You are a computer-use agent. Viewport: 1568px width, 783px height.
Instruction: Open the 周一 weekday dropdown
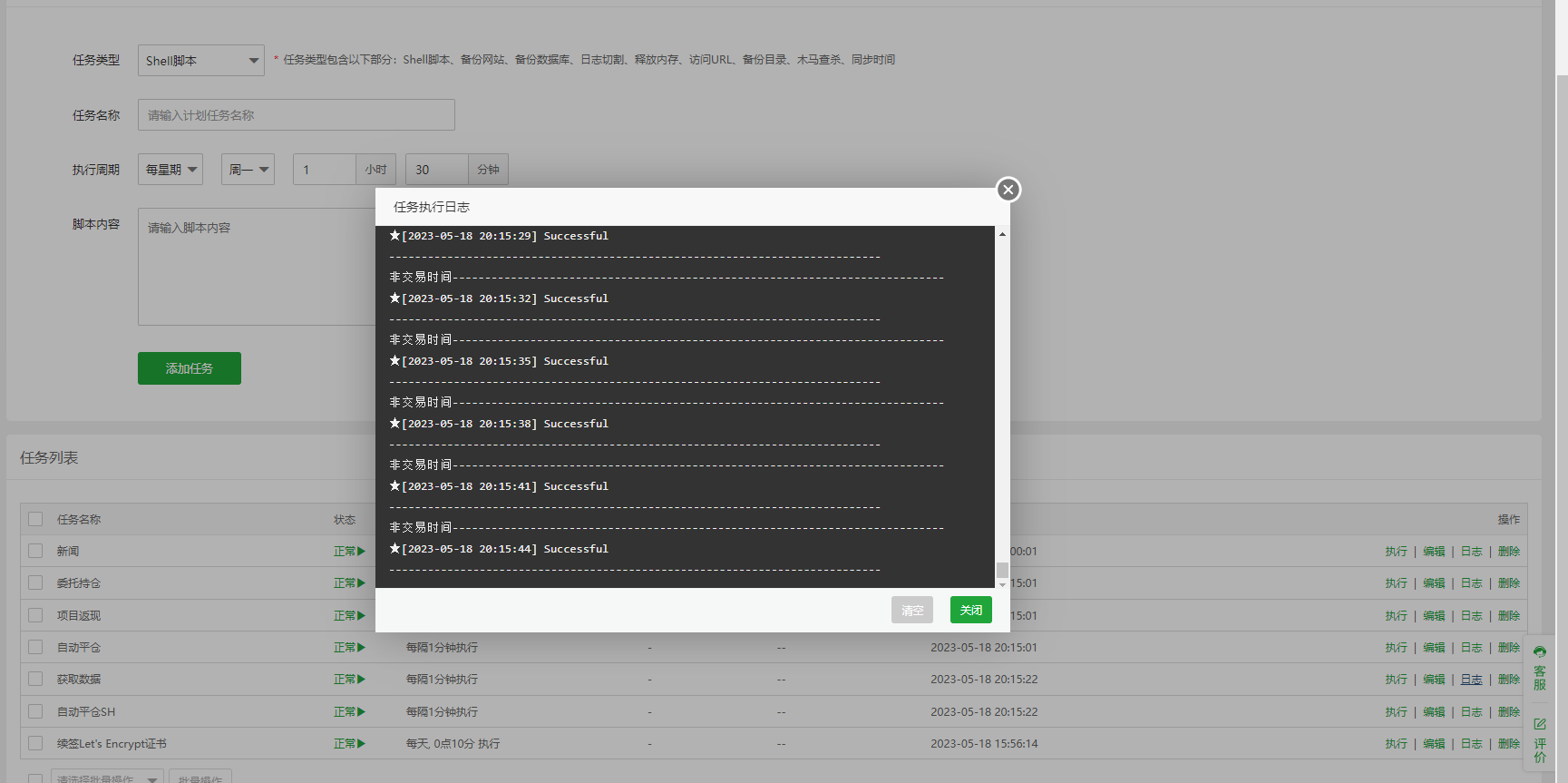tap(248, 170)
